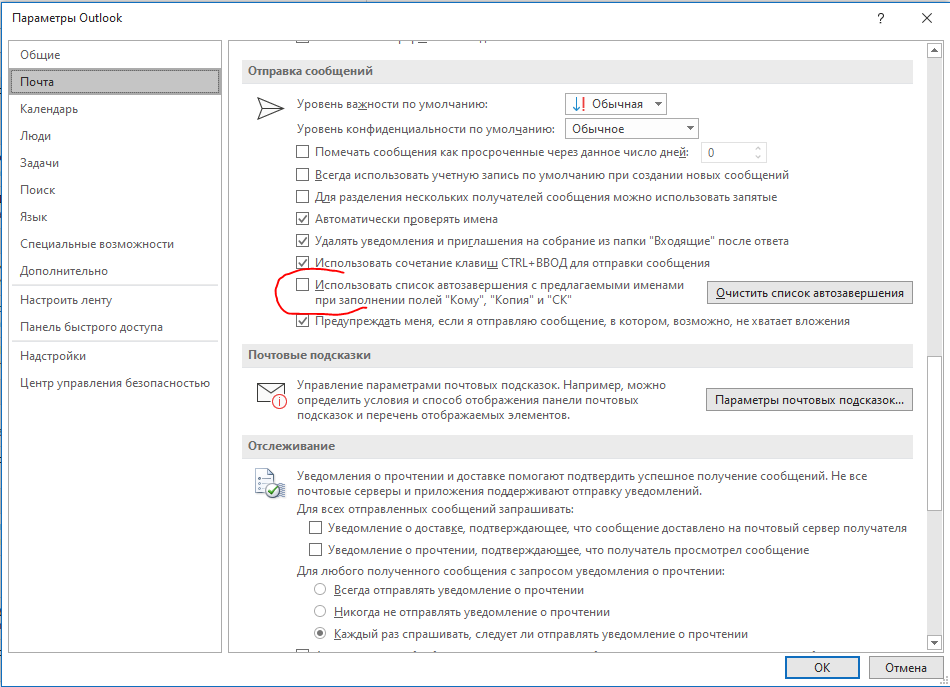Increase expiry days spinner value
Screen dimensions: 950x687
pyautogui.click(x=758, y=148)
